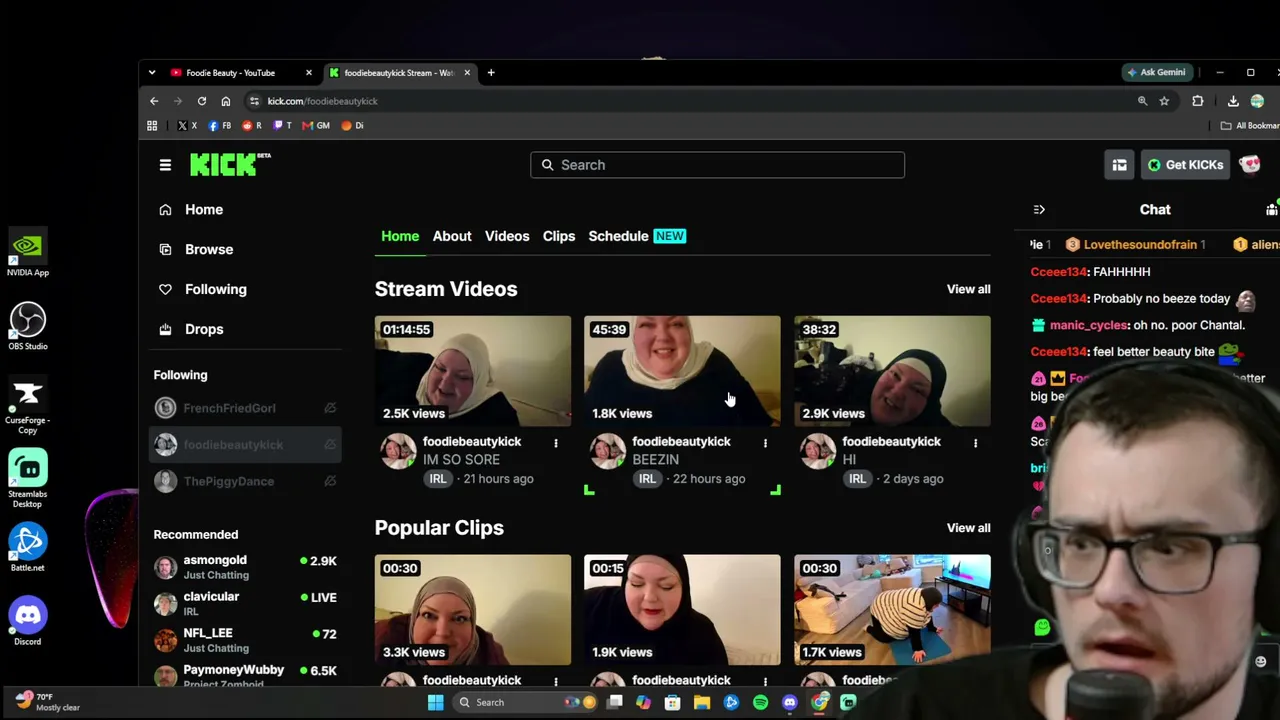This screenshot has height=720, width=1280.
Task: Open the X bookmark in the bookmarks bar
Action: [x=187, y=126]
